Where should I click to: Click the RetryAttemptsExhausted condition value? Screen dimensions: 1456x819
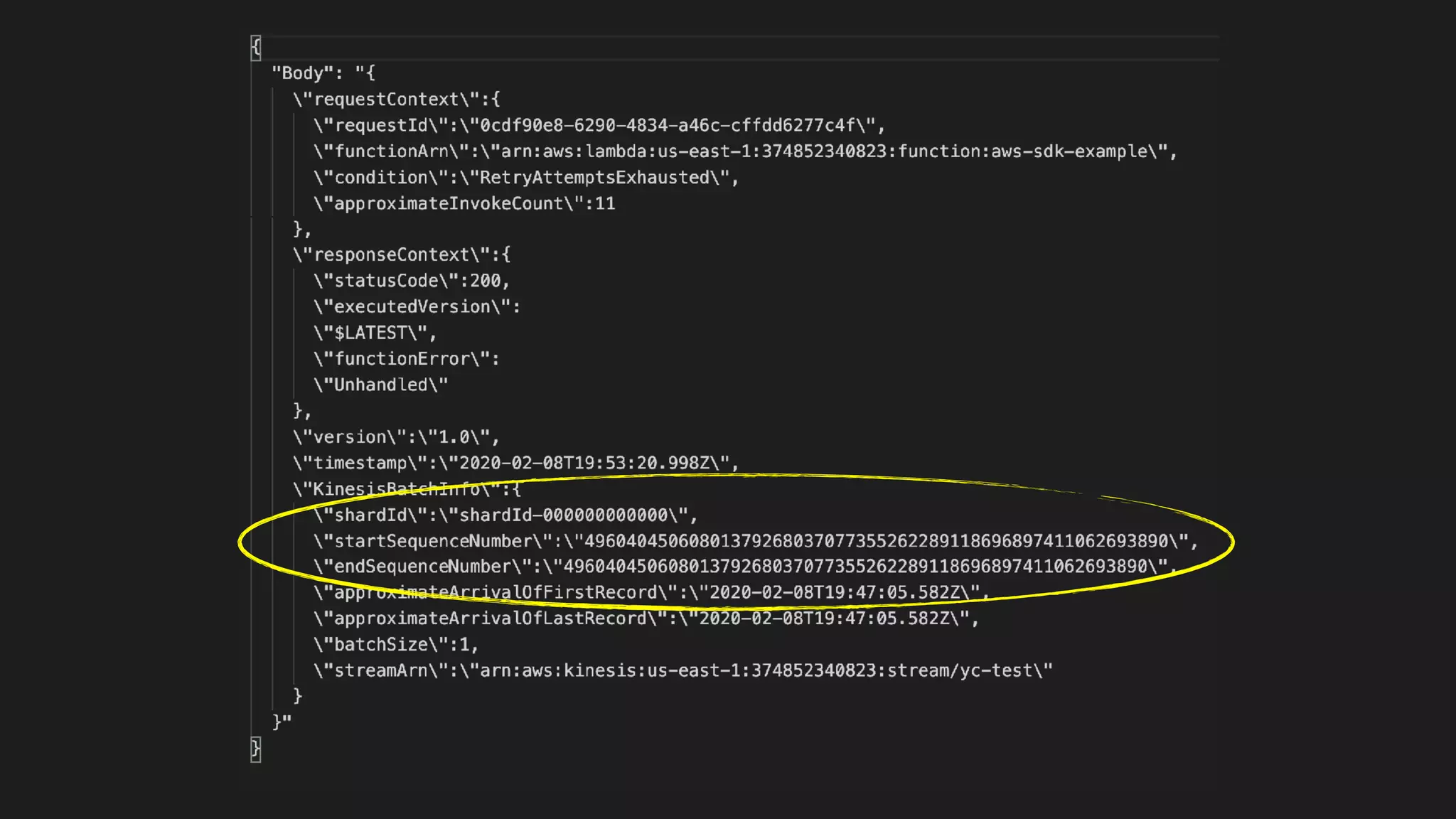(595, 178)
